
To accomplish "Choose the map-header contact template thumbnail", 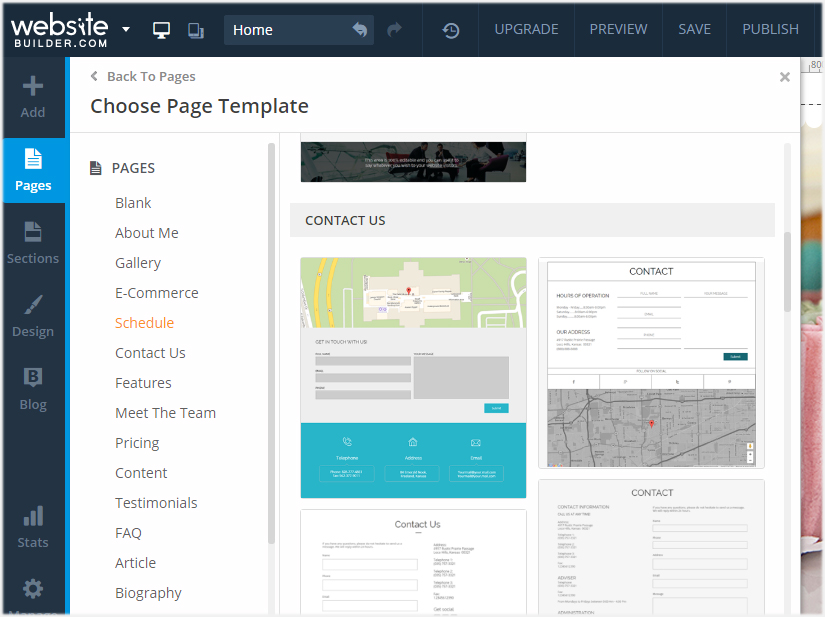I will click(413, 378).
